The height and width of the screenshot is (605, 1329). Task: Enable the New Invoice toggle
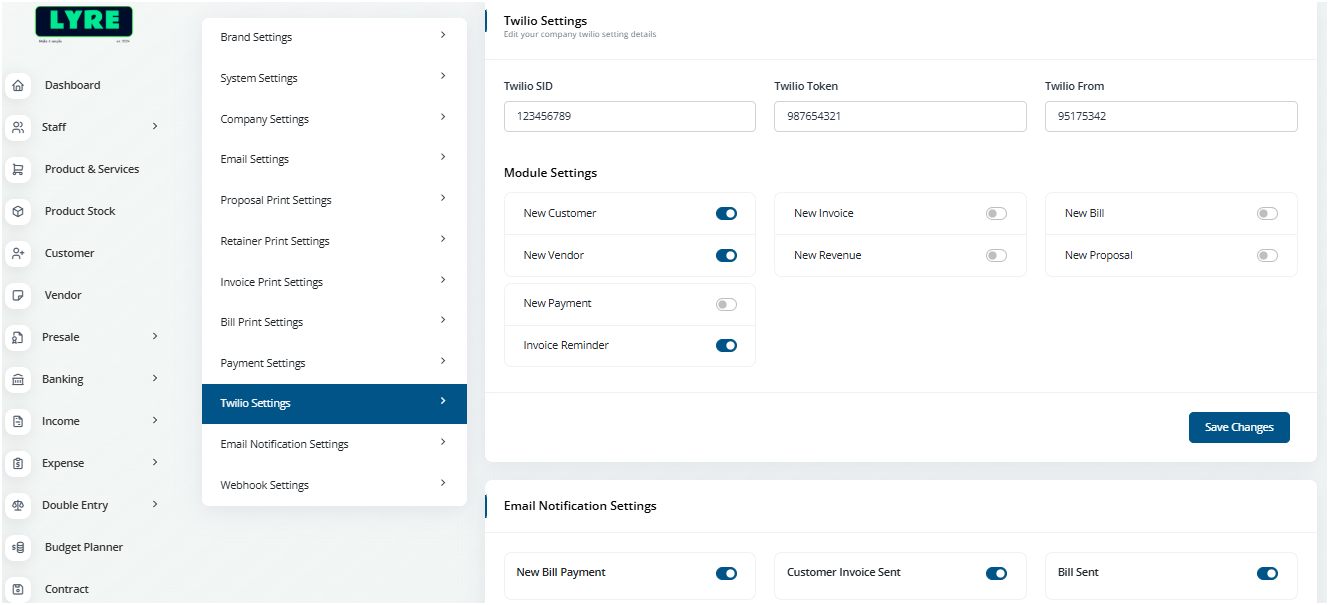(996, 214)
